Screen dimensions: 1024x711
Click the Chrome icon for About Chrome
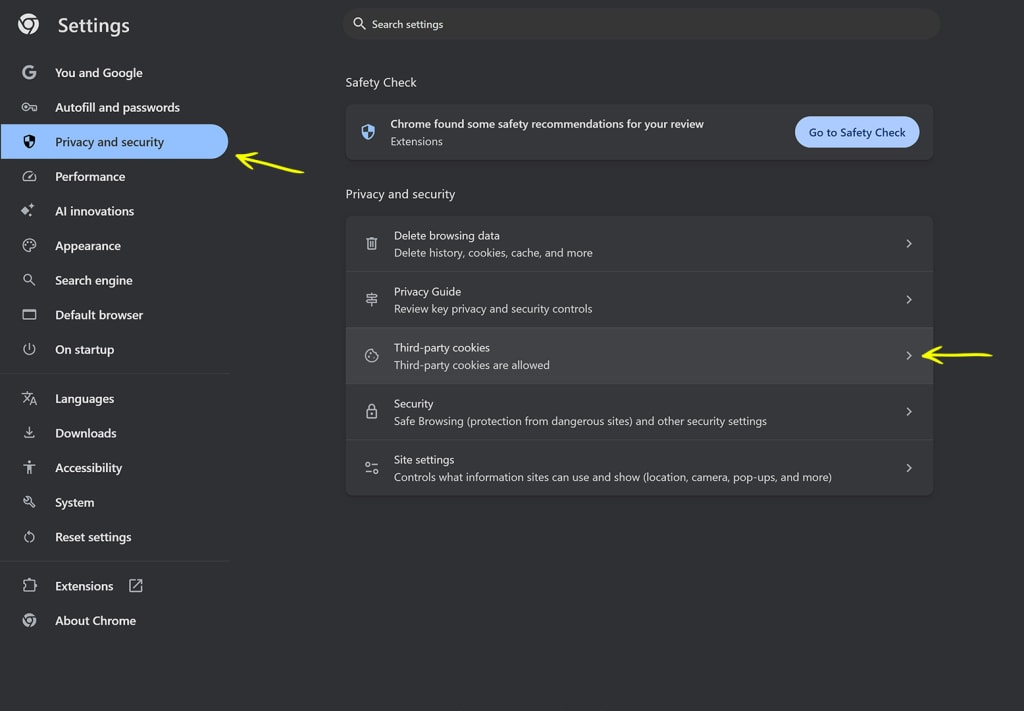pos(29,620)
